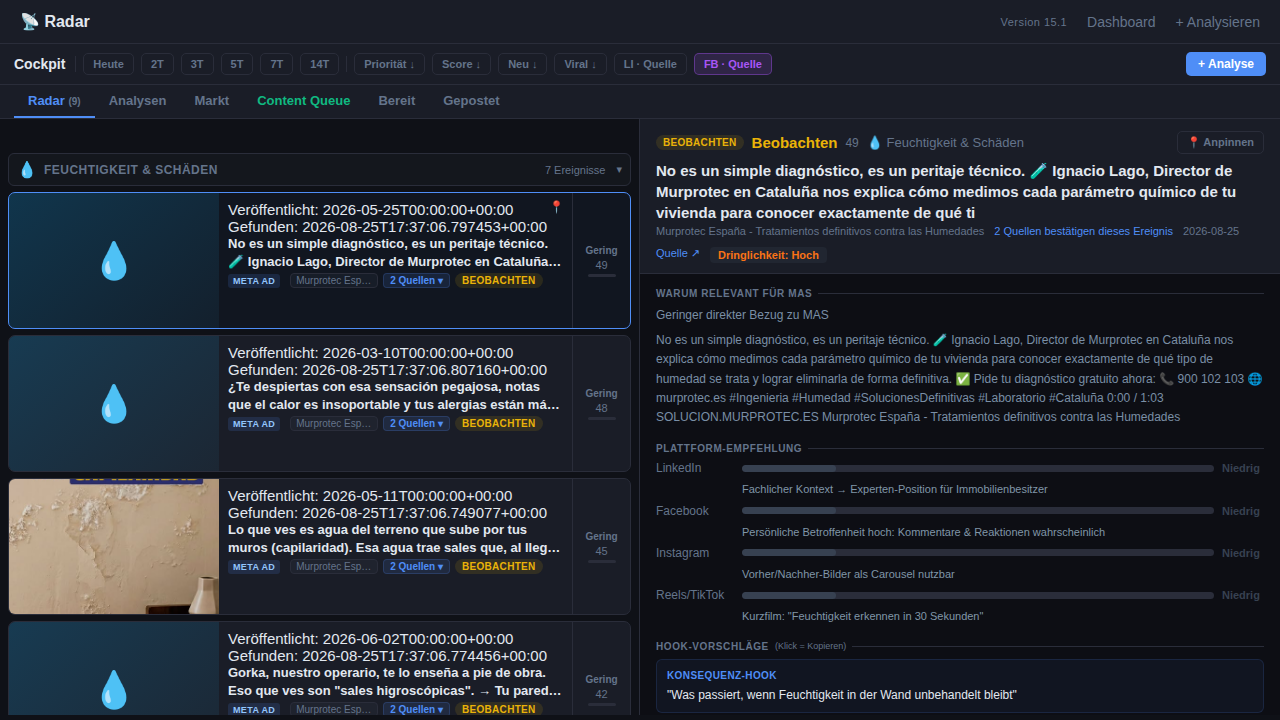The height and width of the screenshot is (720, 1280).
Task: Enable the LI · Quelle source filter
Action: coord(650,64)
